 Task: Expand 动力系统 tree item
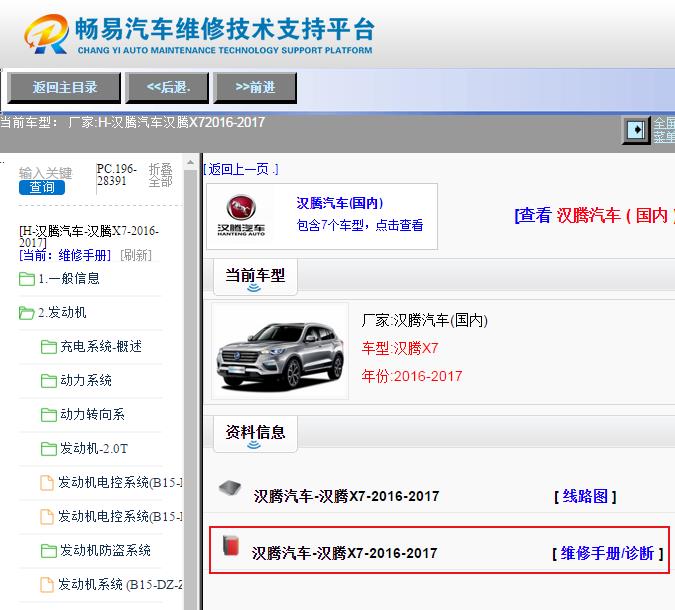click(x=86, y=380)
